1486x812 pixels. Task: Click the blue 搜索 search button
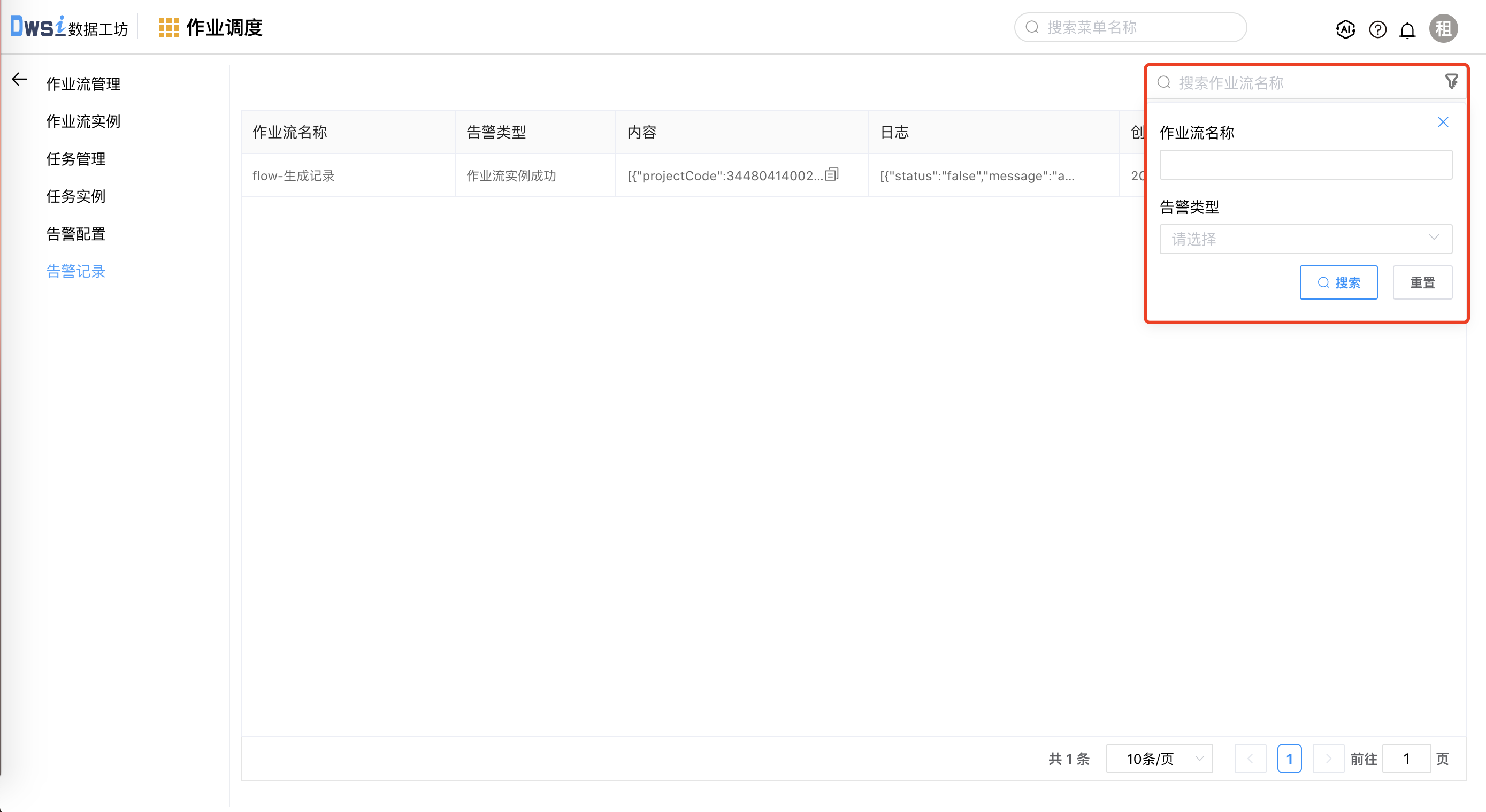click(1338, 282)
